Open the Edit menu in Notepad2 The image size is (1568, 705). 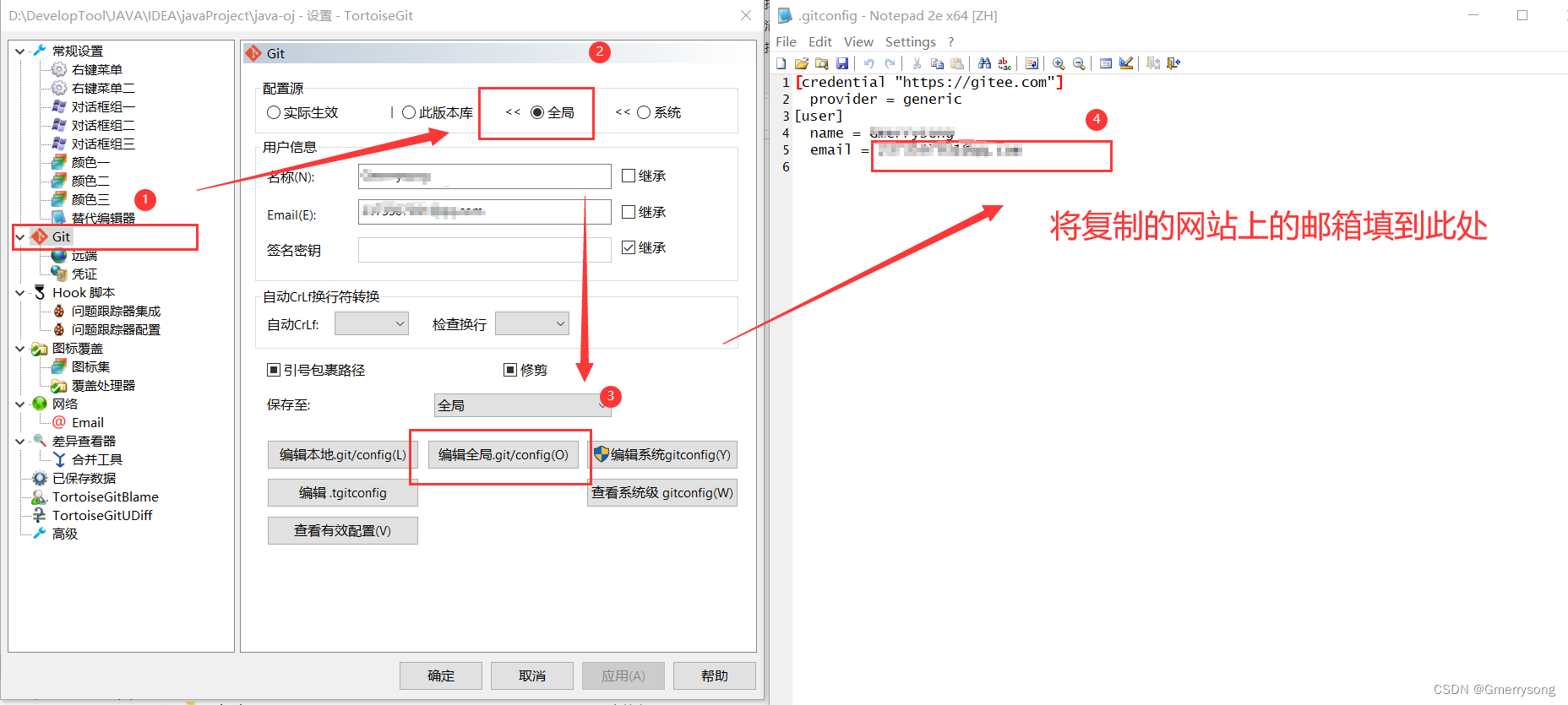coord(819,41)
